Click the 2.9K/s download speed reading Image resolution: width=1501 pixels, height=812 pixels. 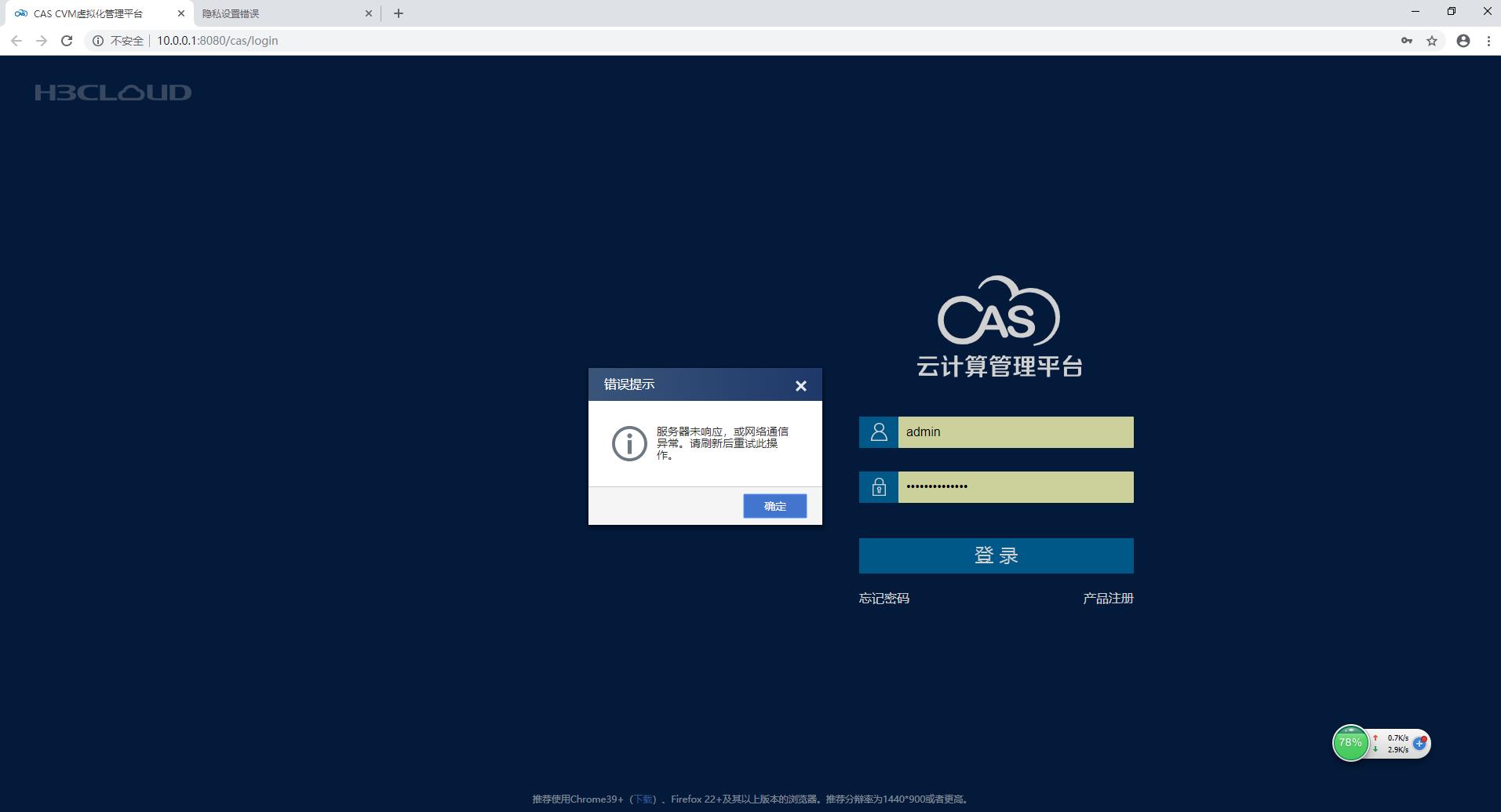click(1397, 750)
